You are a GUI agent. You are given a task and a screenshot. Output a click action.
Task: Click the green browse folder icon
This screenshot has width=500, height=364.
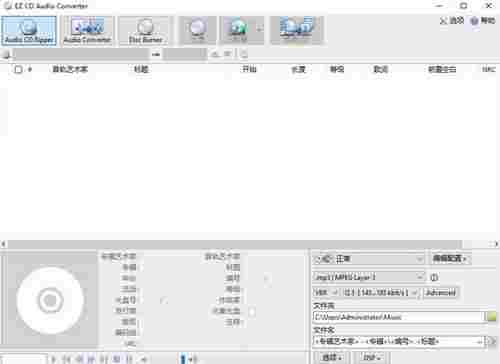coord(492,316)
